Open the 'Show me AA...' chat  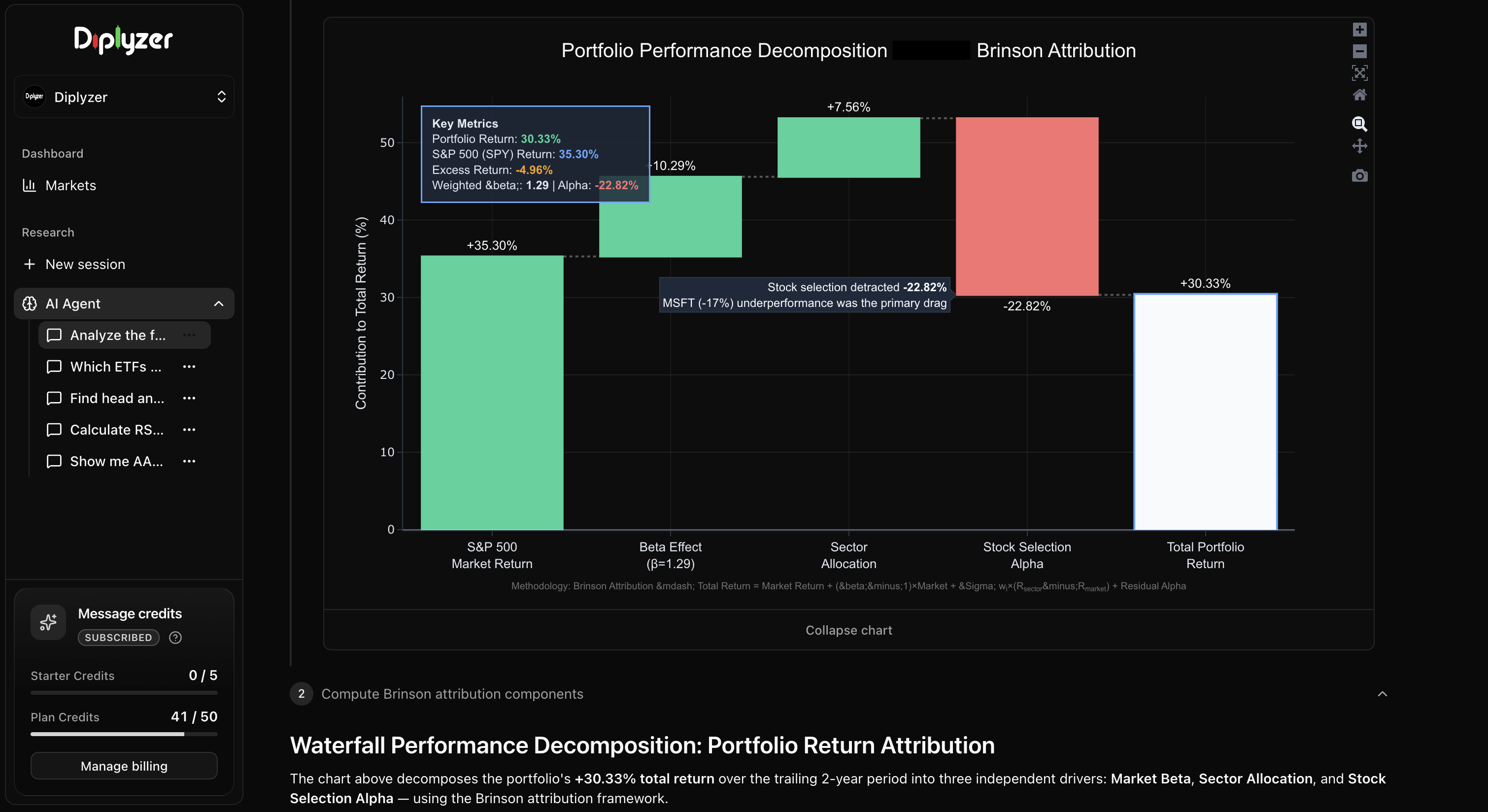(116, 462)
